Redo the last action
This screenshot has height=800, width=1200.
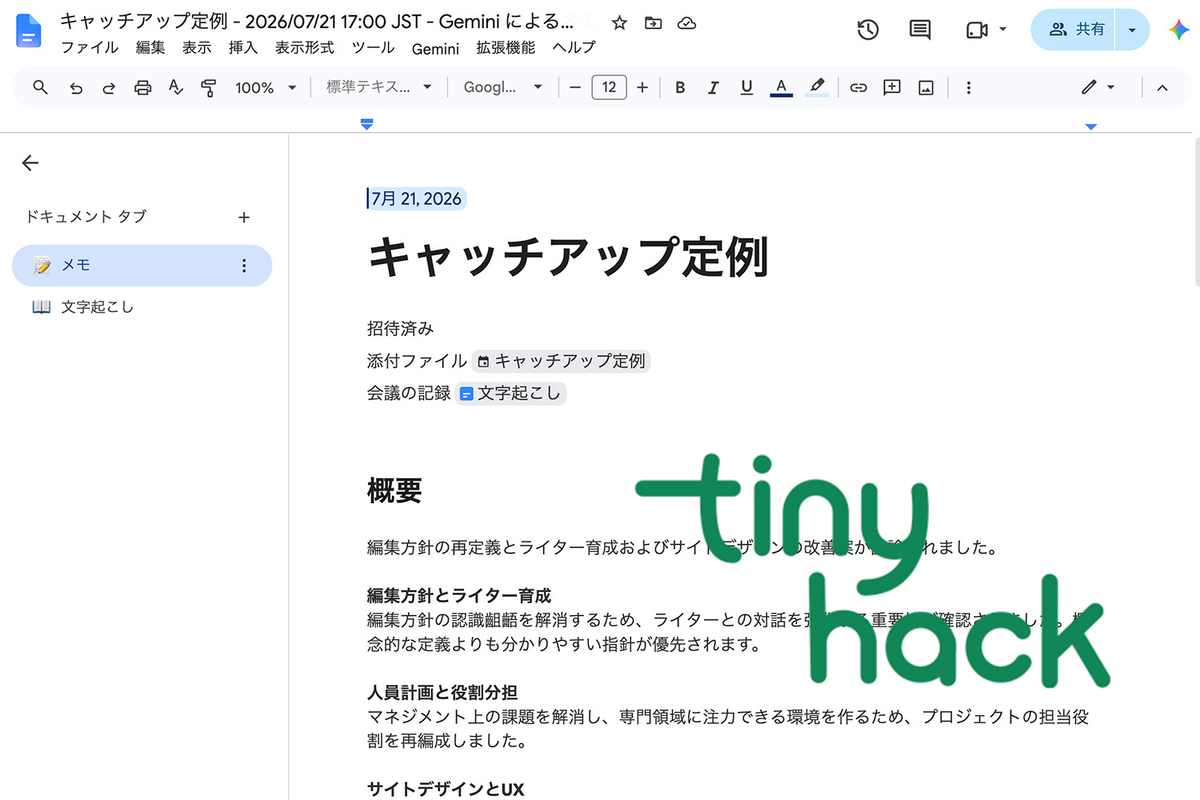(109, 88)
